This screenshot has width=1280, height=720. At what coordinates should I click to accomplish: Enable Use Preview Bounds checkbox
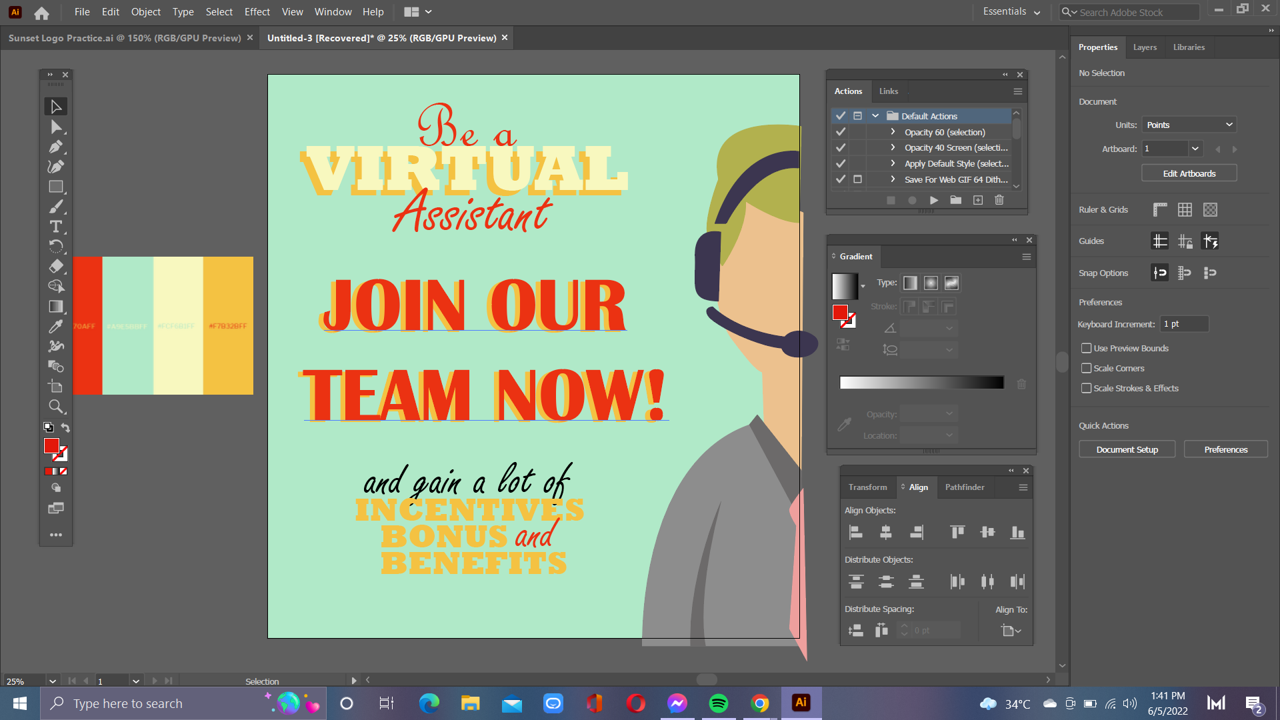[x=1086, y=348]
